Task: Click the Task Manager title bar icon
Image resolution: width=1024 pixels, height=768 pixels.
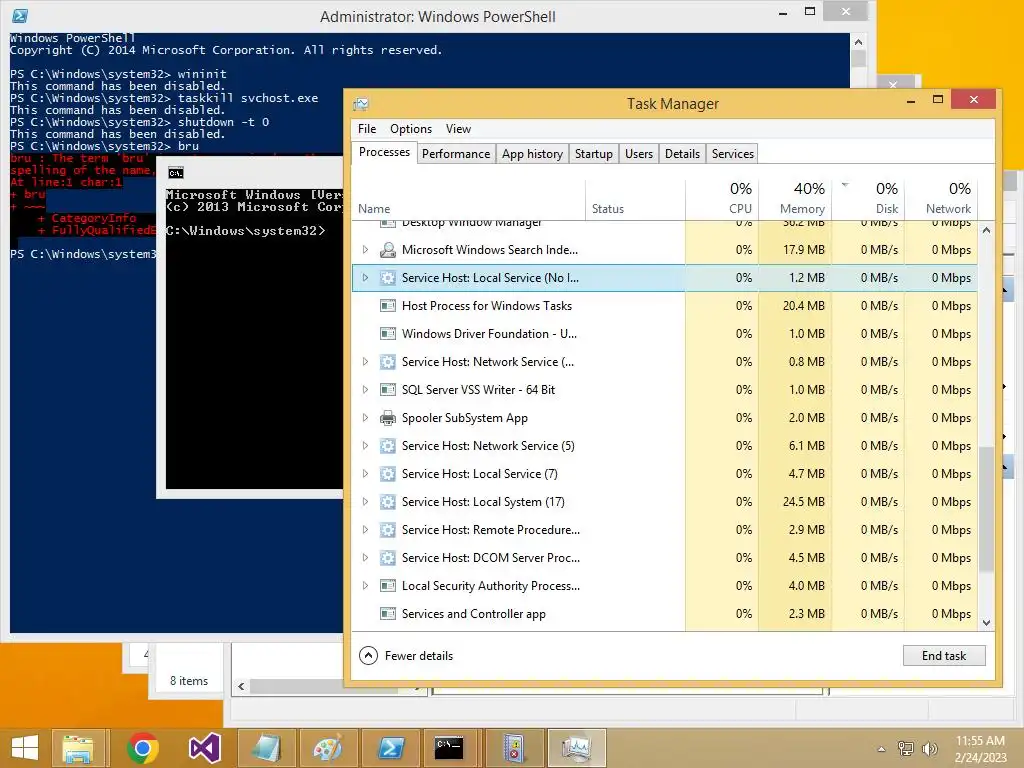Action: (361, 104)
